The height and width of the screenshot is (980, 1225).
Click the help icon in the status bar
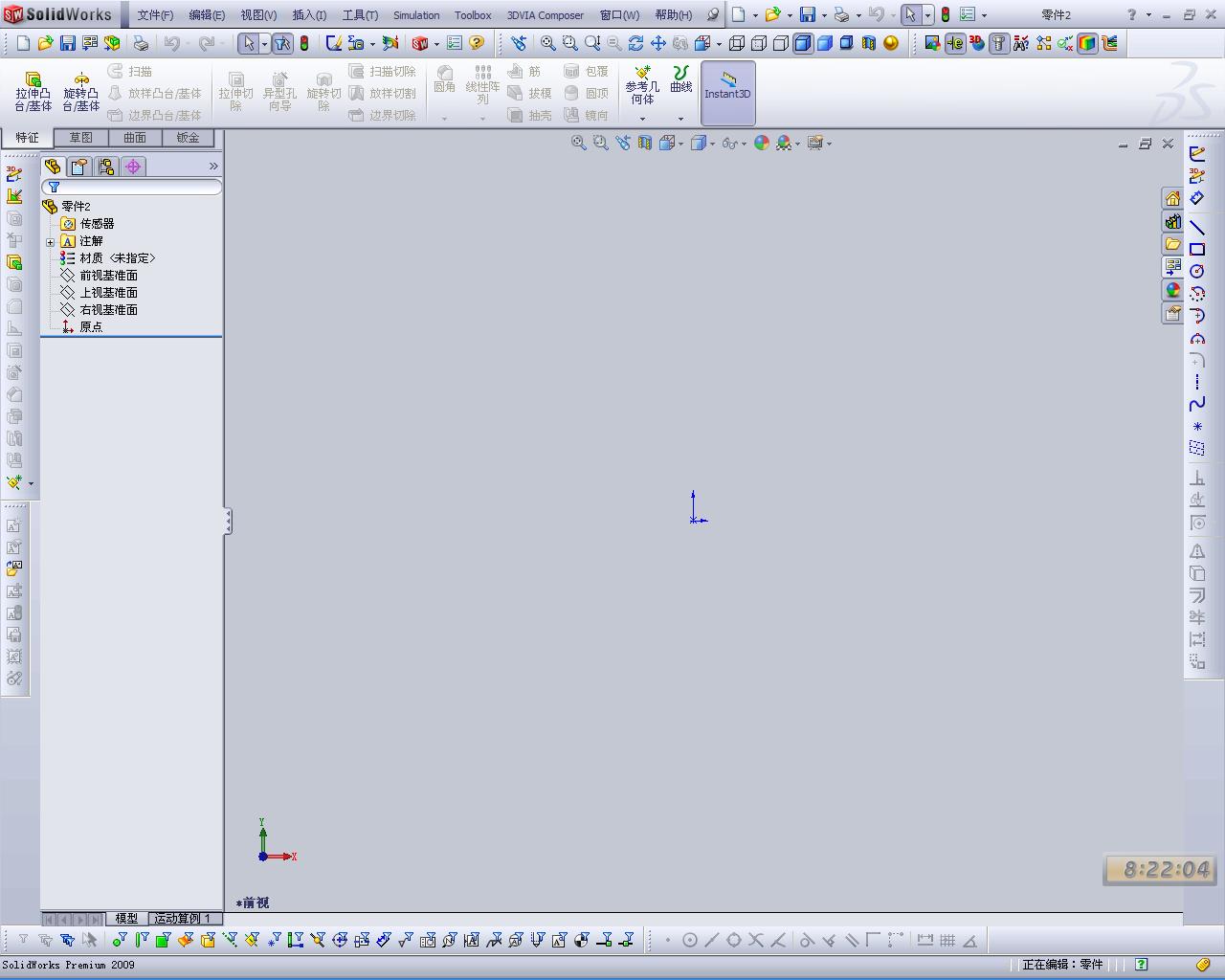tap(1142, 965)
